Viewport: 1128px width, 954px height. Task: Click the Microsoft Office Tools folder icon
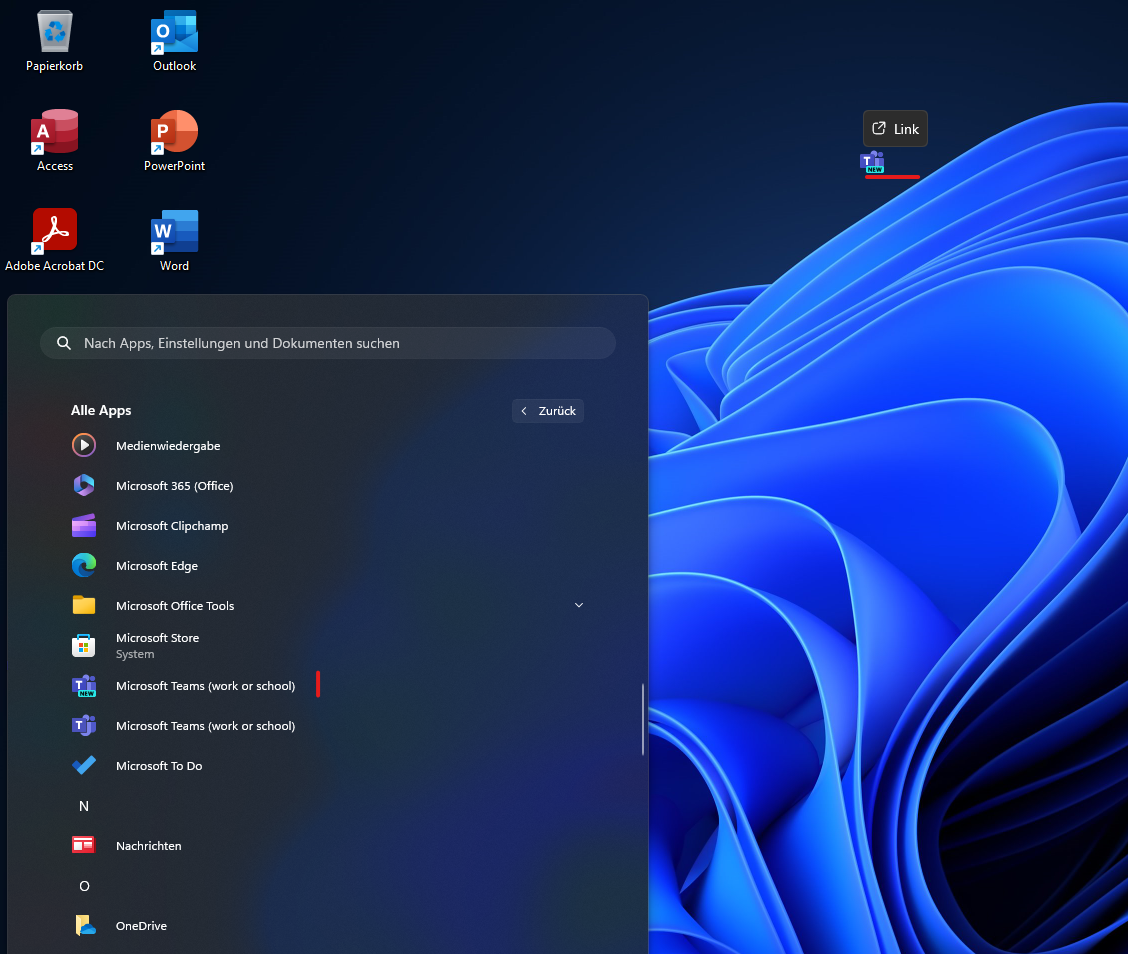84,606
